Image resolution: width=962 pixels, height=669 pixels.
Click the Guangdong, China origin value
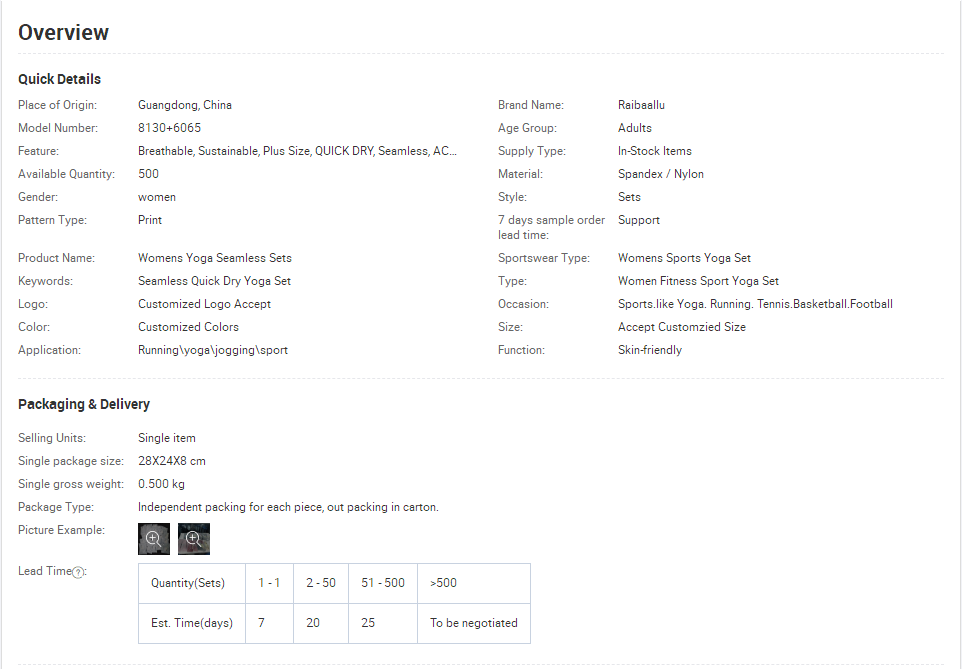coord(185,105)
